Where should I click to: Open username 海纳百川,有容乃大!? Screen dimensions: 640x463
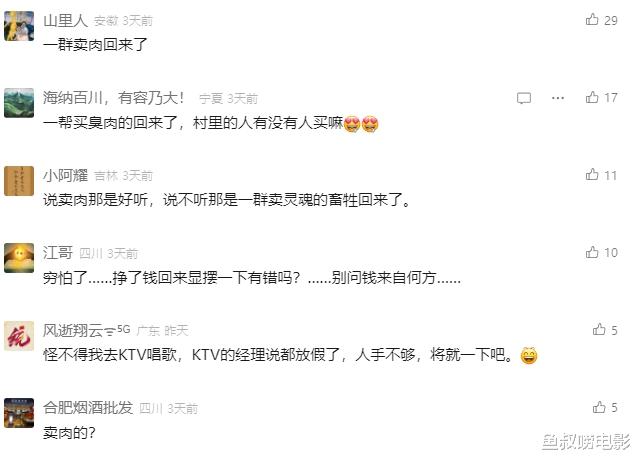(114, 98)
